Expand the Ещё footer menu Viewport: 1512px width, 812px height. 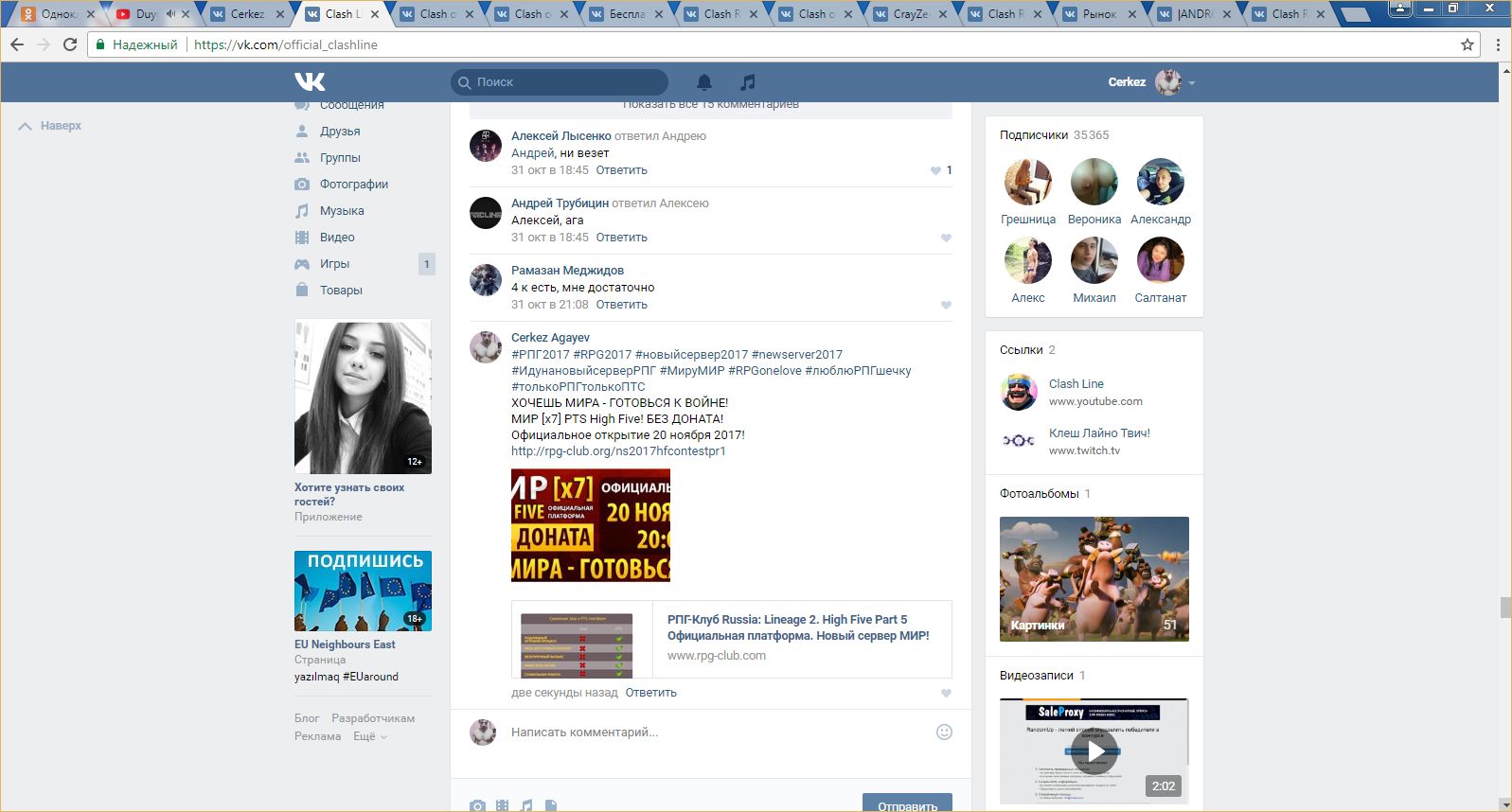coord(370,736)
